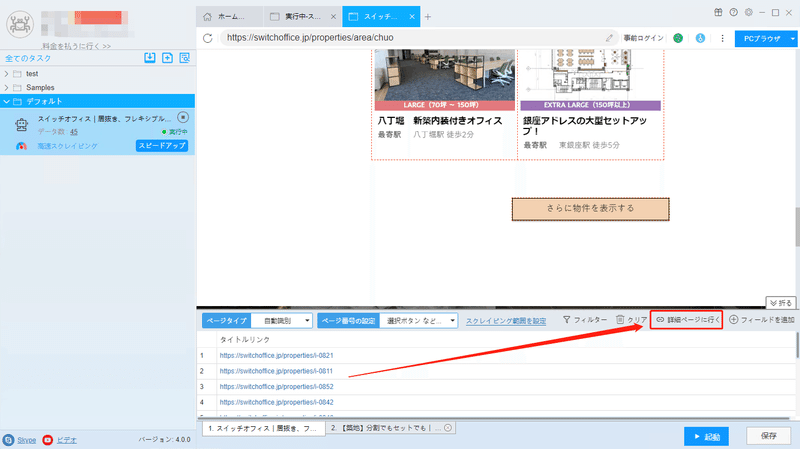800x449 pixels.
Task: Edit the URL with the pencil icon
Action: 609,38
